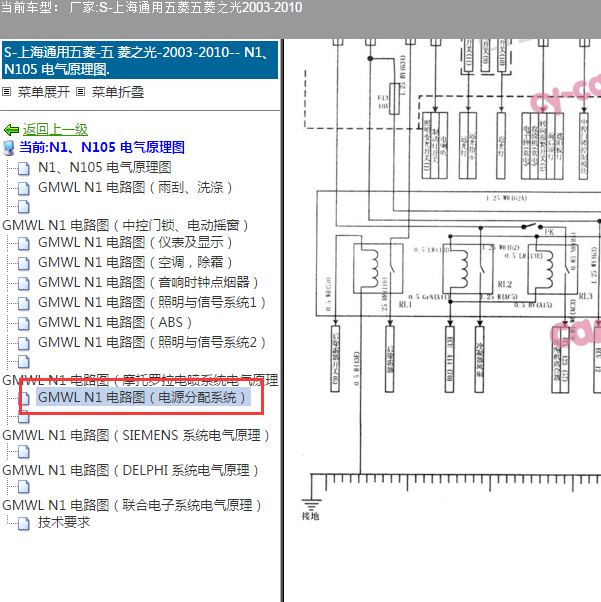Click document icon beside N1、N105 电气原理图

pos(24,169)
